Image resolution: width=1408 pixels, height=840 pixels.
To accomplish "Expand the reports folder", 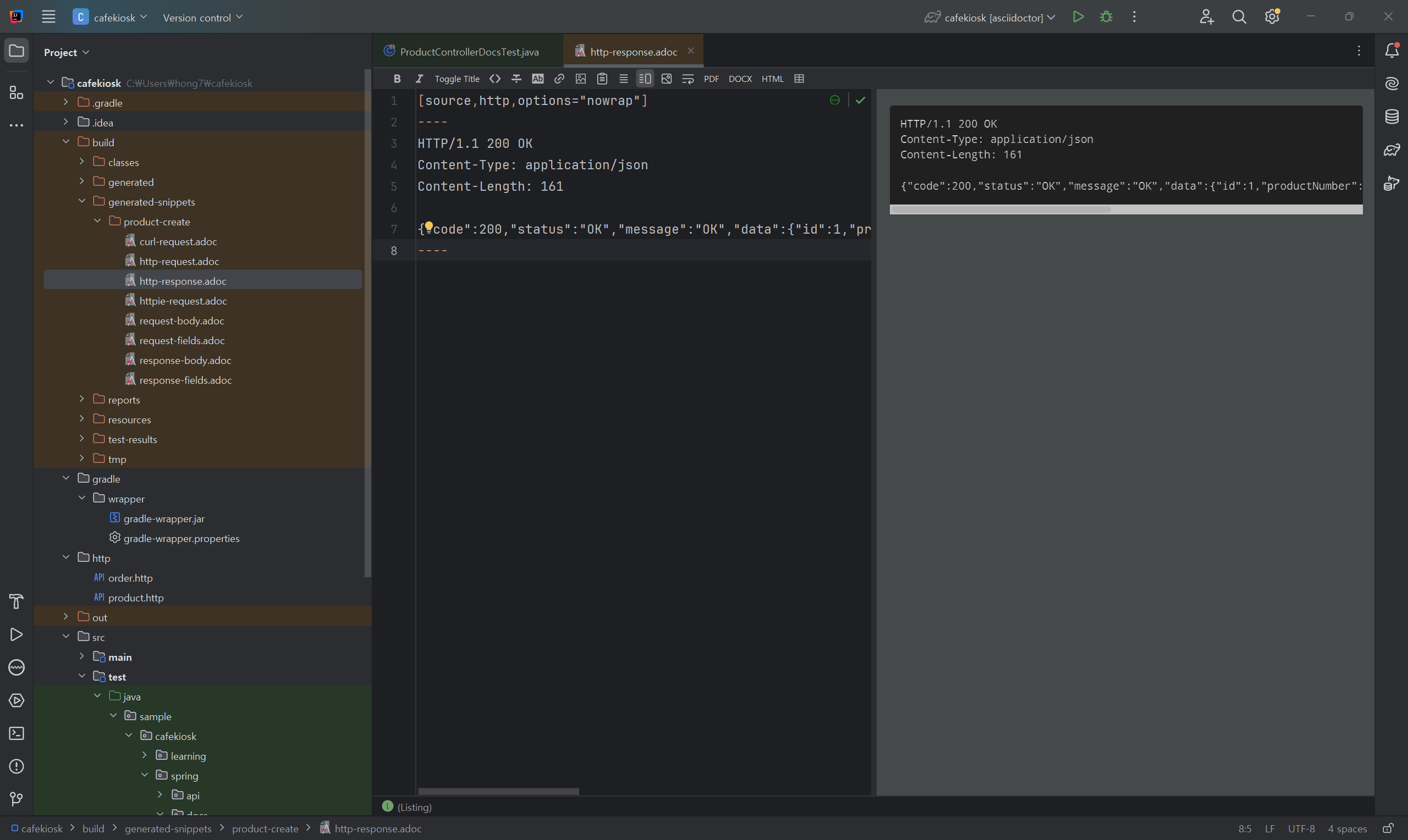I will 81,399.
